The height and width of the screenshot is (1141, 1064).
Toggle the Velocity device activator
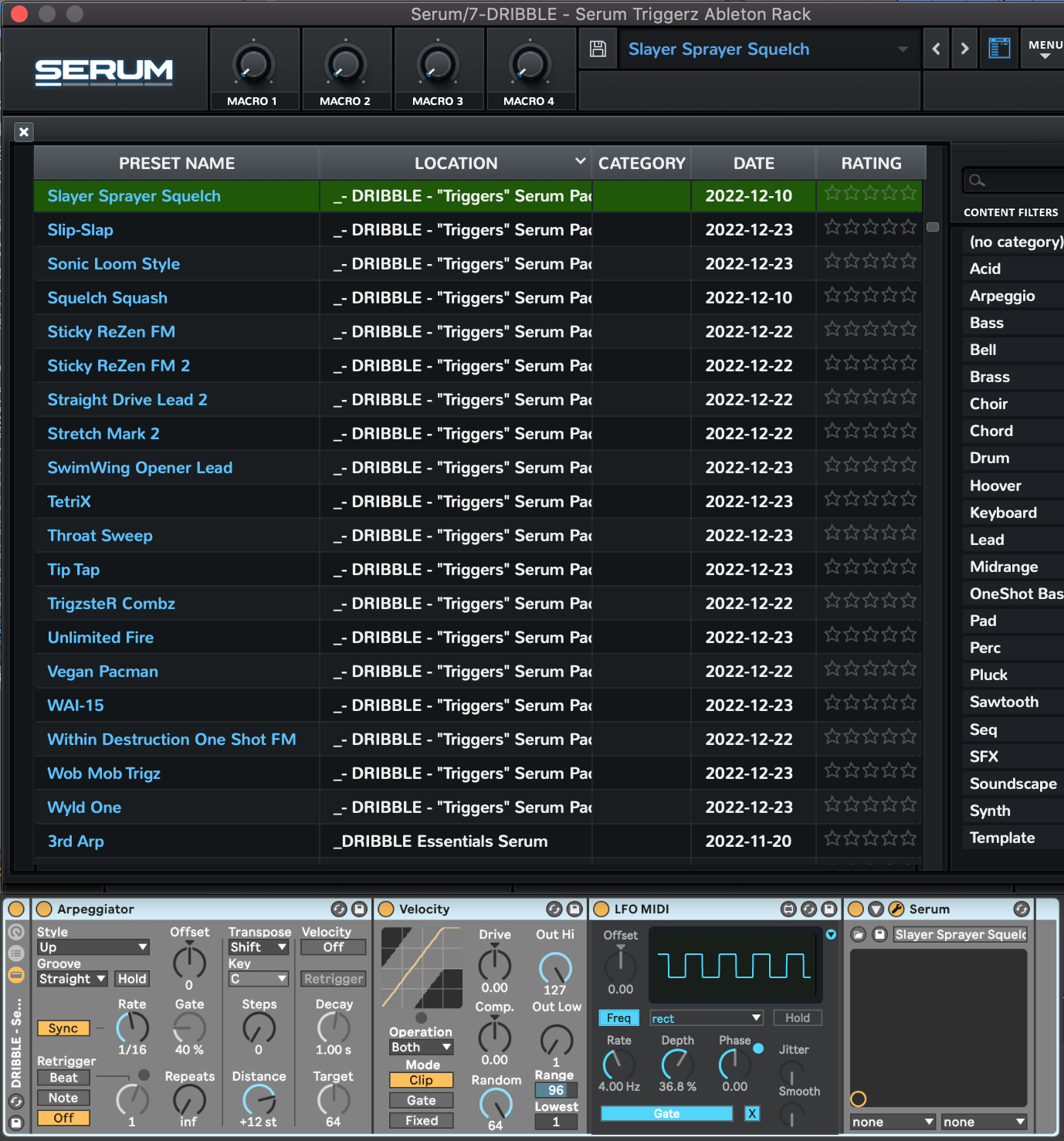386,909
